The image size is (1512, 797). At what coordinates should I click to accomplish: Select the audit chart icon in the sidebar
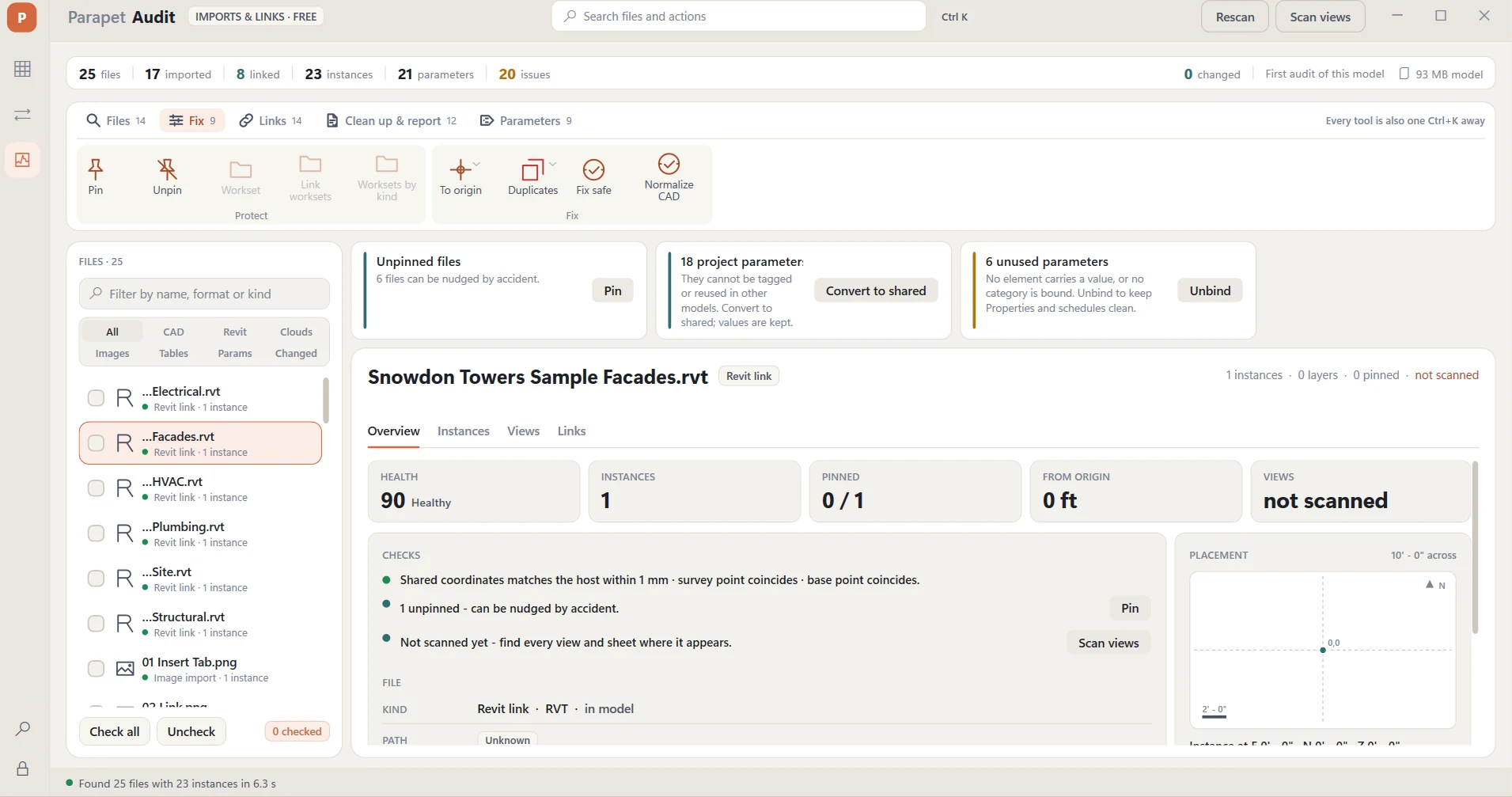(x=22, y=160)
